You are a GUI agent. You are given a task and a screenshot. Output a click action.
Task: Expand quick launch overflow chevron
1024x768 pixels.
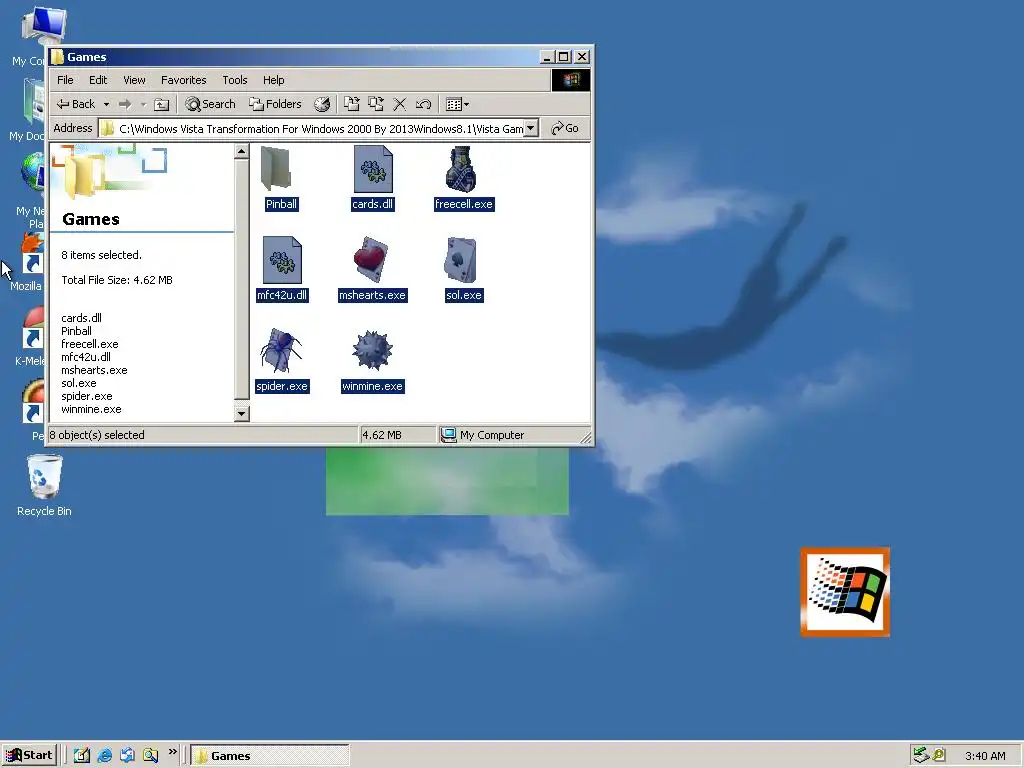[x=173, y=752]
